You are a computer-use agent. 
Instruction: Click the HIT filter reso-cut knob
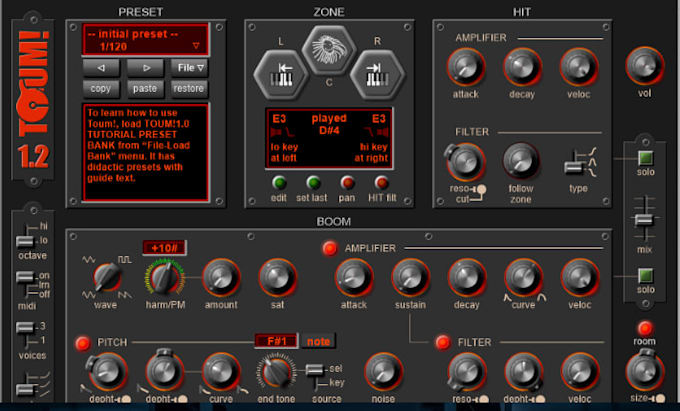(466, 162)
